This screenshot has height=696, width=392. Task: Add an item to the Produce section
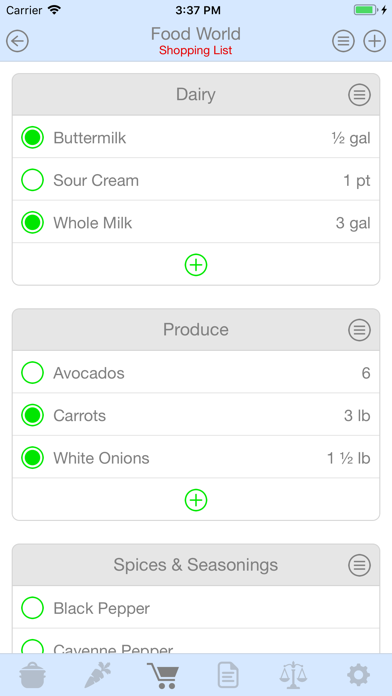(196, 500)
